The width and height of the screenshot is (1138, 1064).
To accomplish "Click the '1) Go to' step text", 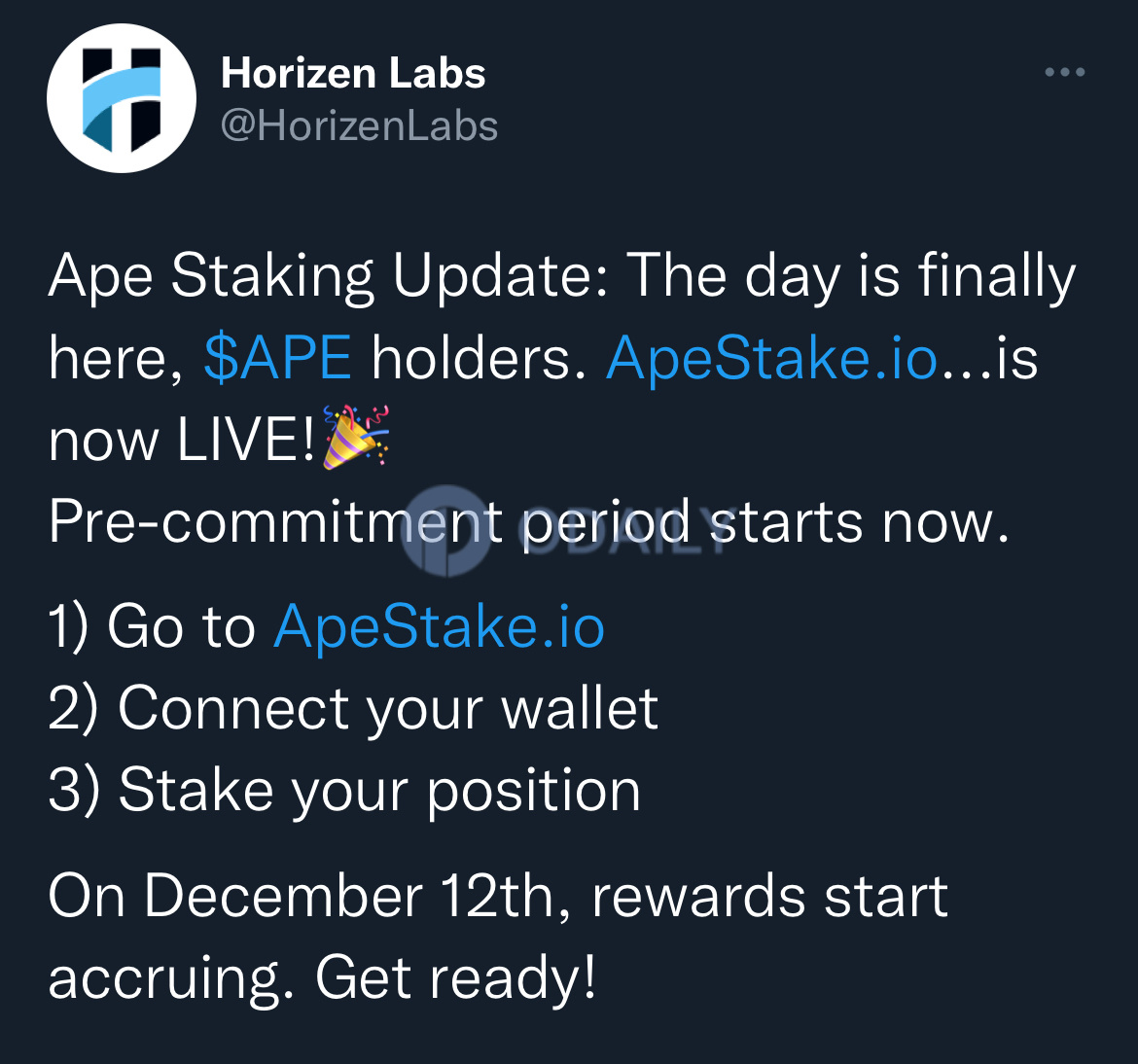I will 152,625.
